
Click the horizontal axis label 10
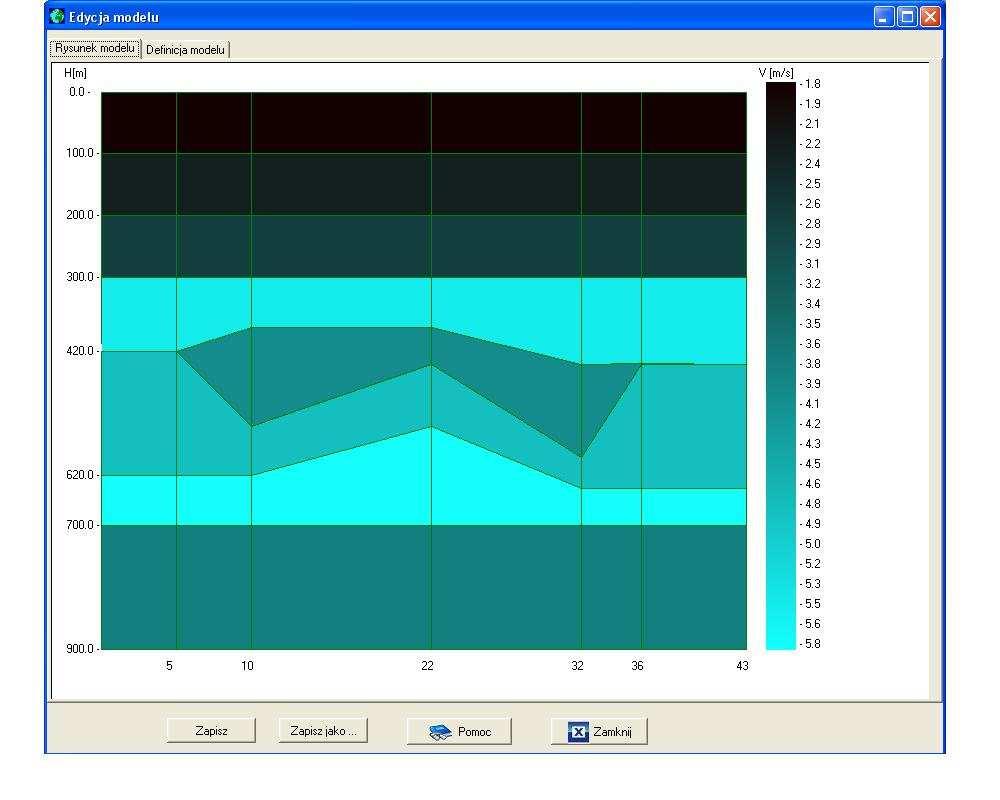[247, 665]
